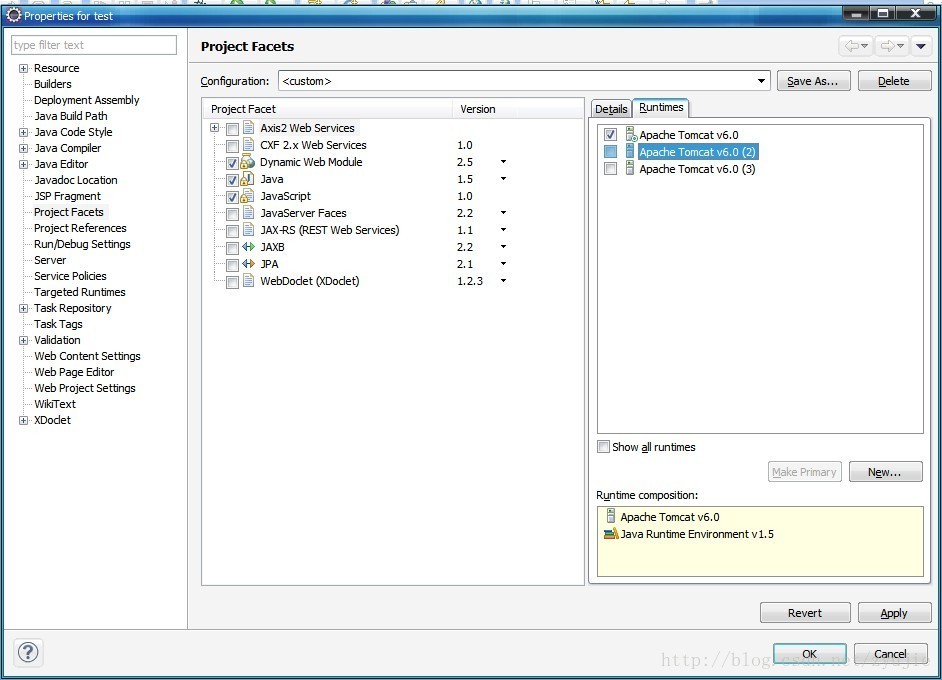942x680 pixels.
Task: Click the Tomcat icon in Runtime composition
Action: click(611, 516)
